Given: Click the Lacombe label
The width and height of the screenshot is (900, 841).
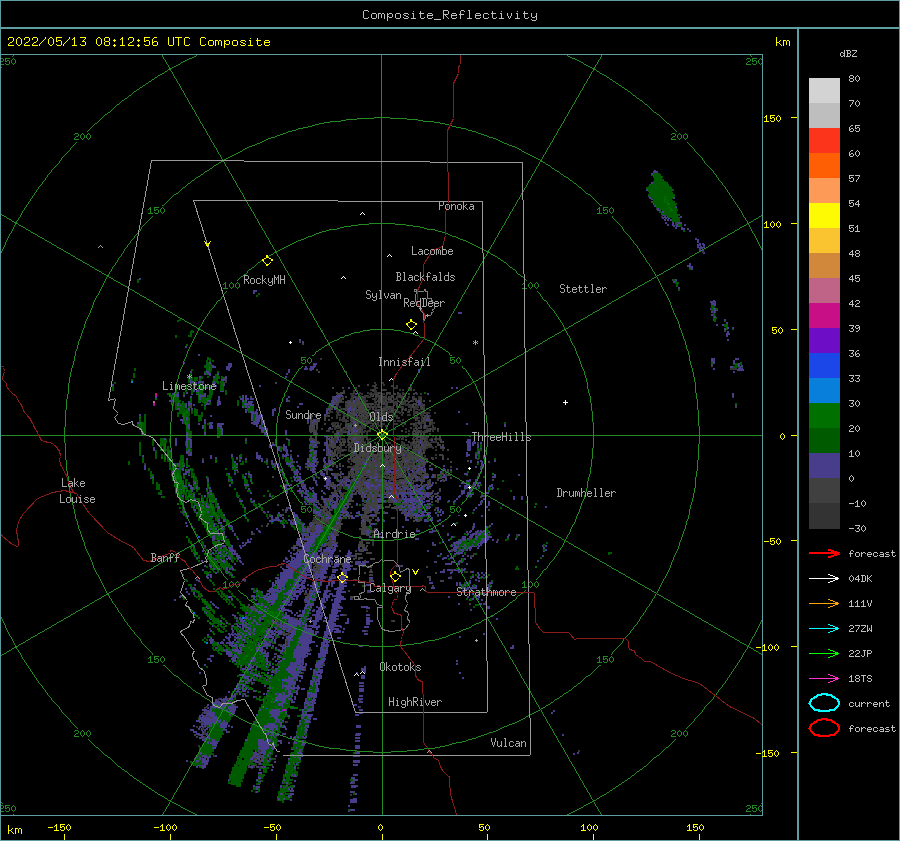Looking at the screenshot, I should (432, 251).
